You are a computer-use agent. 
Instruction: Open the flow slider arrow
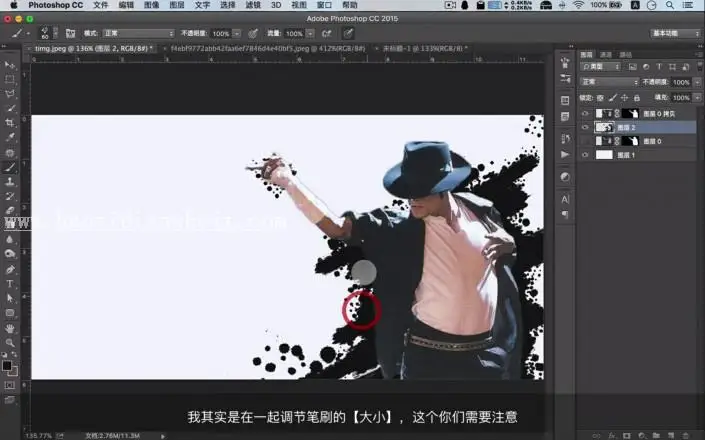tap(310, 33)
